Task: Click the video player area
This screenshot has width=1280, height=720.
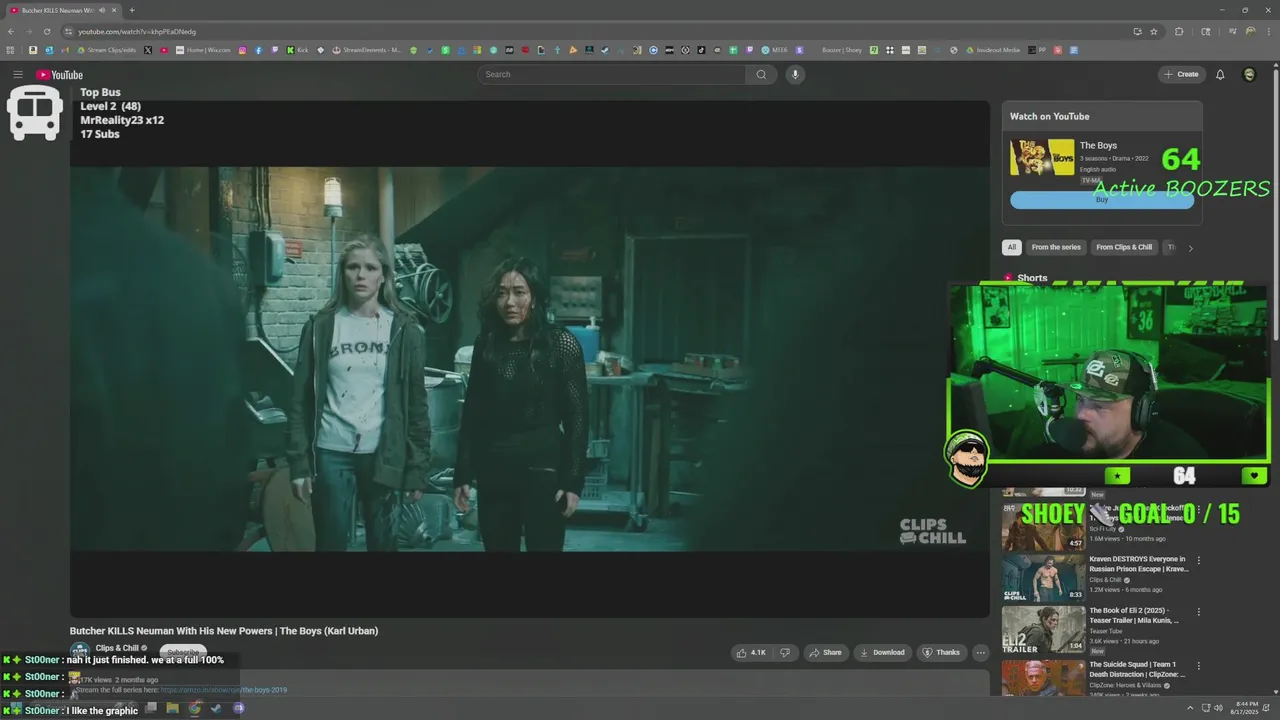Action: (x=529, y=358)
